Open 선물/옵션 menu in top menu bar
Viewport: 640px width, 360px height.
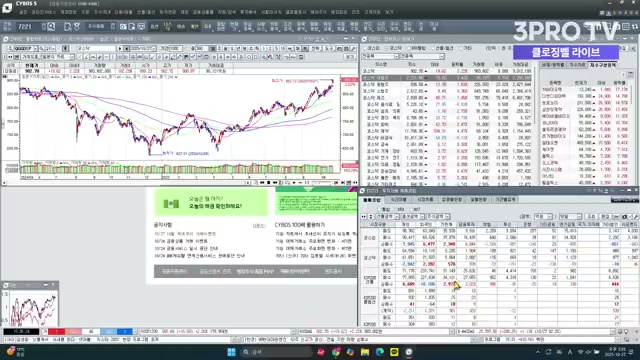point(145,12)
